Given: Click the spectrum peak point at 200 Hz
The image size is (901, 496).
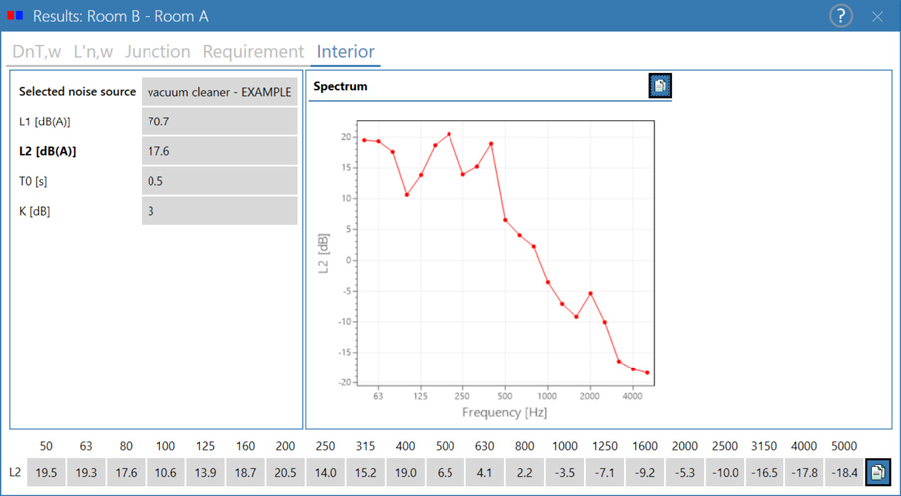Looking at the screenshot, I should coord(449,134).
